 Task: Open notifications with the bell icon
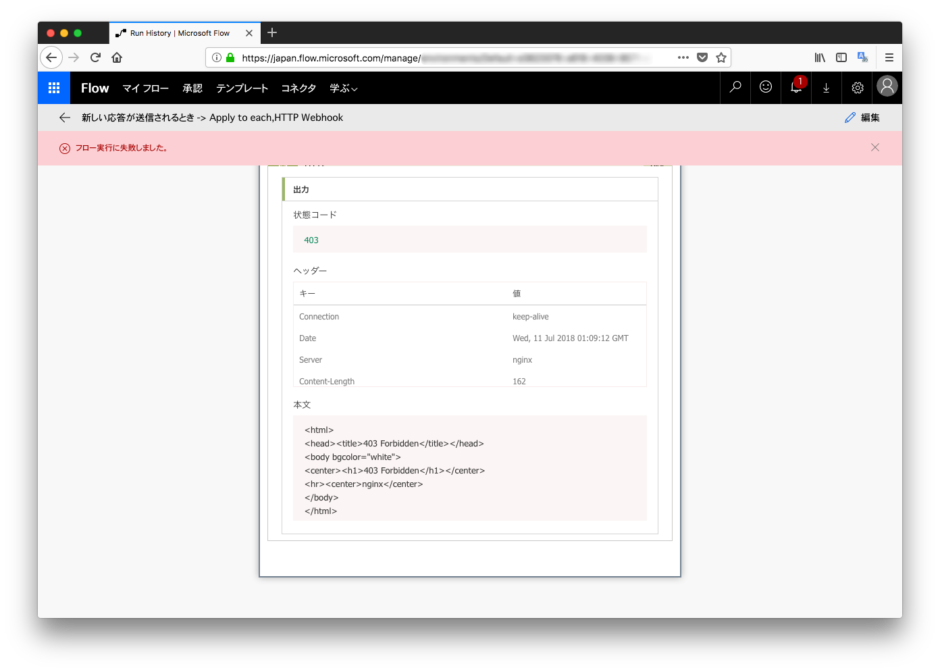(795, 88)
